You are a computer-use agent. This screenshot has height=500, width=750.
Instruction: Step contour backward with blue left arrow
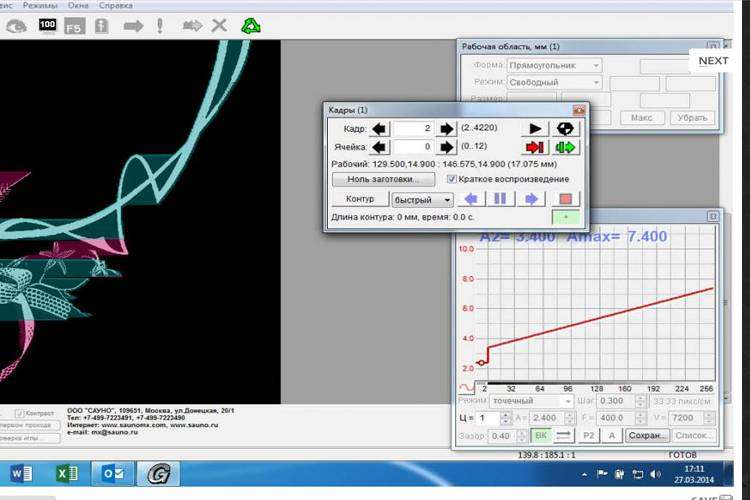(471, 199)
